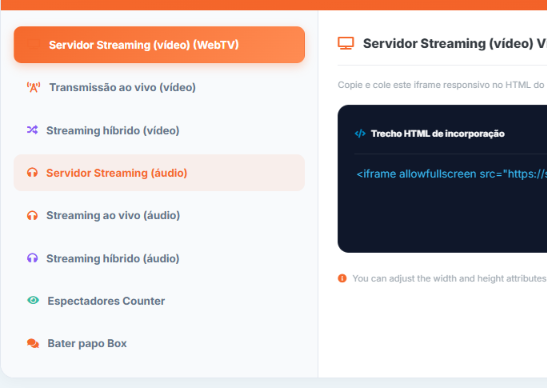Open Streaming híbrido (vídeo) menu item
547x388 pixels.
click(159, 130)
